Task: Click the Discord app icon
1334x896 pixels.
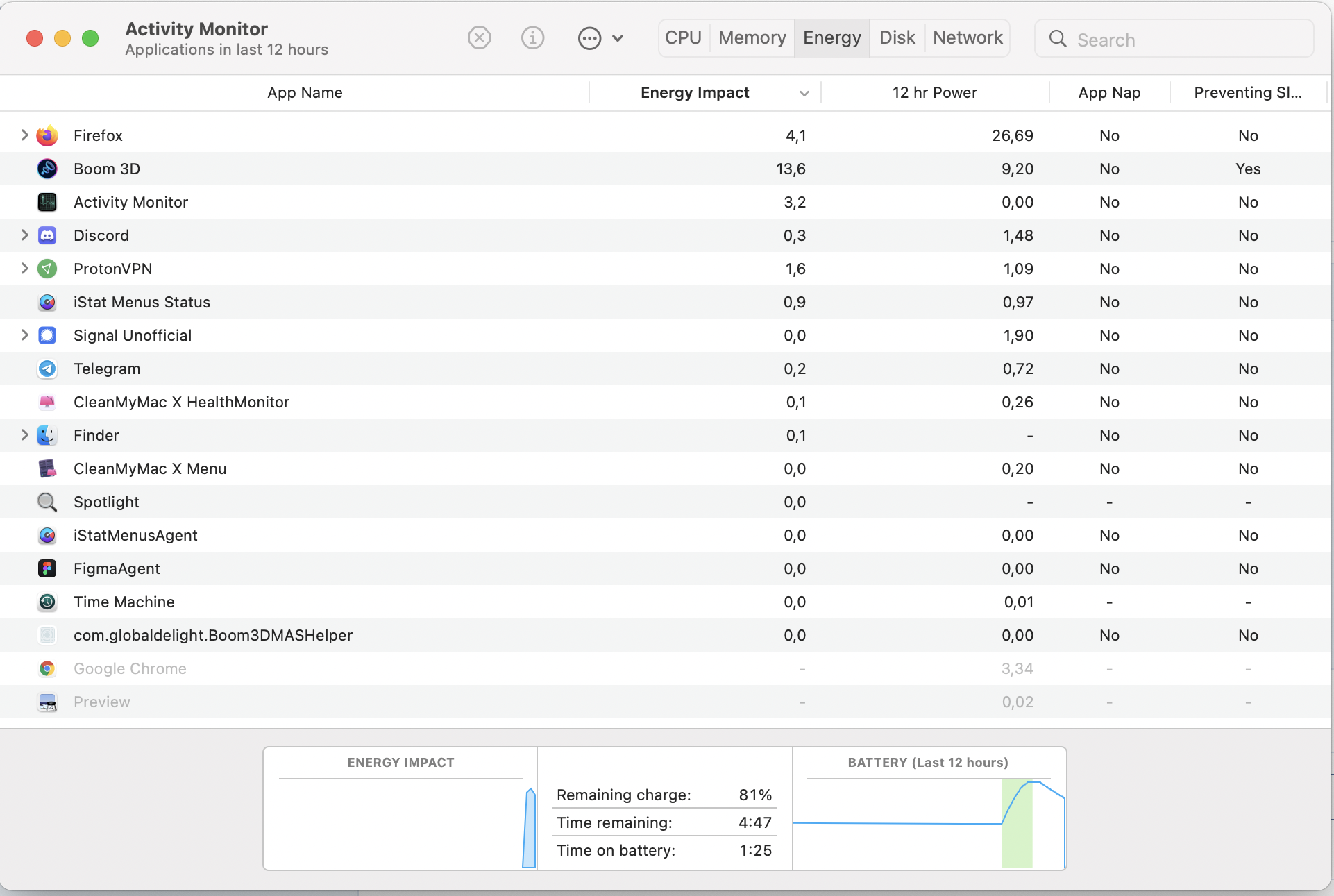Action: click(x=47, y=235)
